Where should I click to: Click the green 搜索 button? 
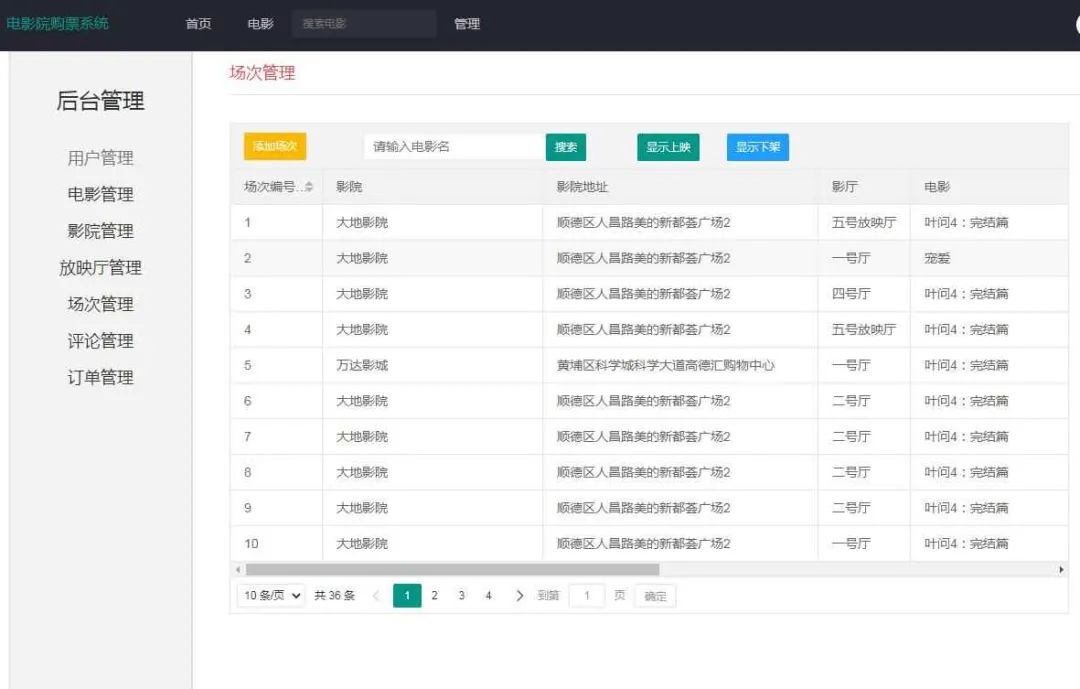tap(566, 145)
